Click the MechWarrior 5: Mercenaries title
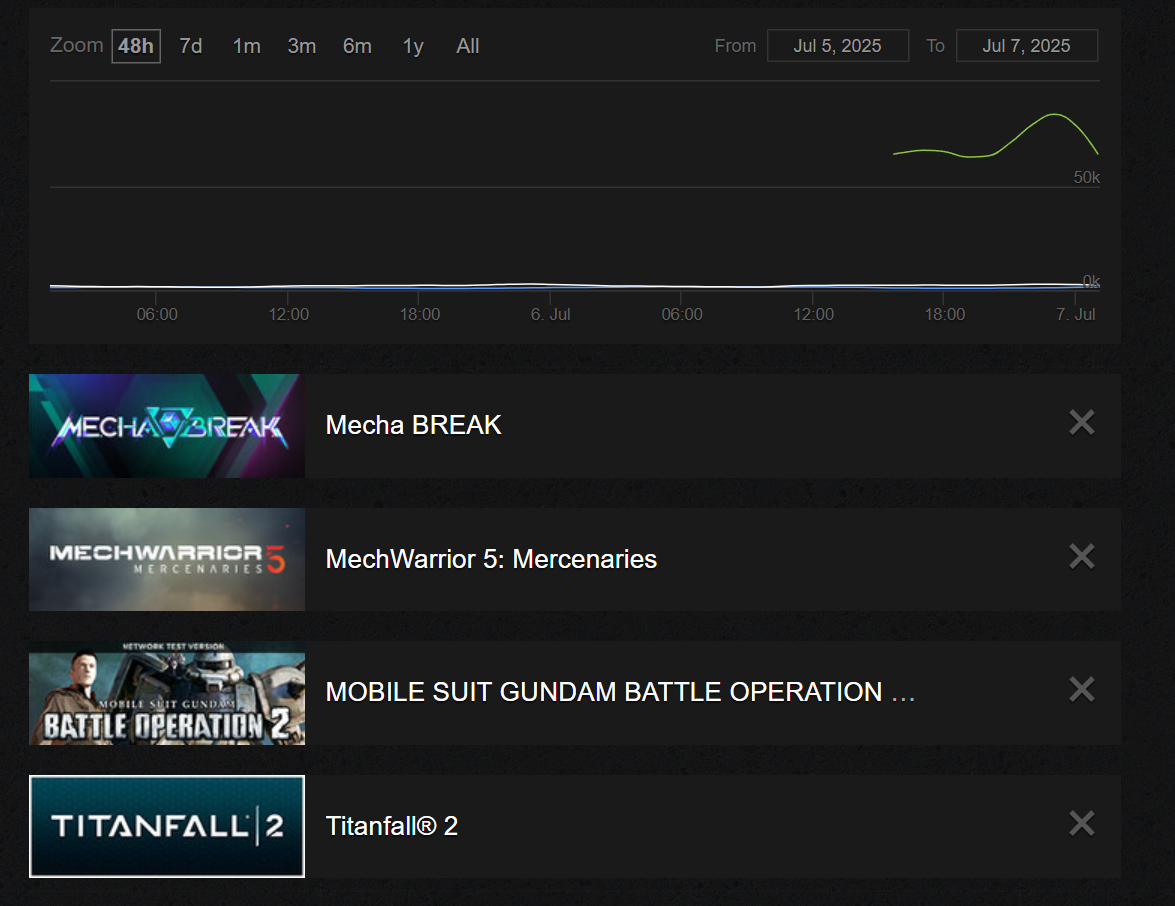Image resolution: width=1175 pixels, height=906 pixels. [x=491, y=559]
